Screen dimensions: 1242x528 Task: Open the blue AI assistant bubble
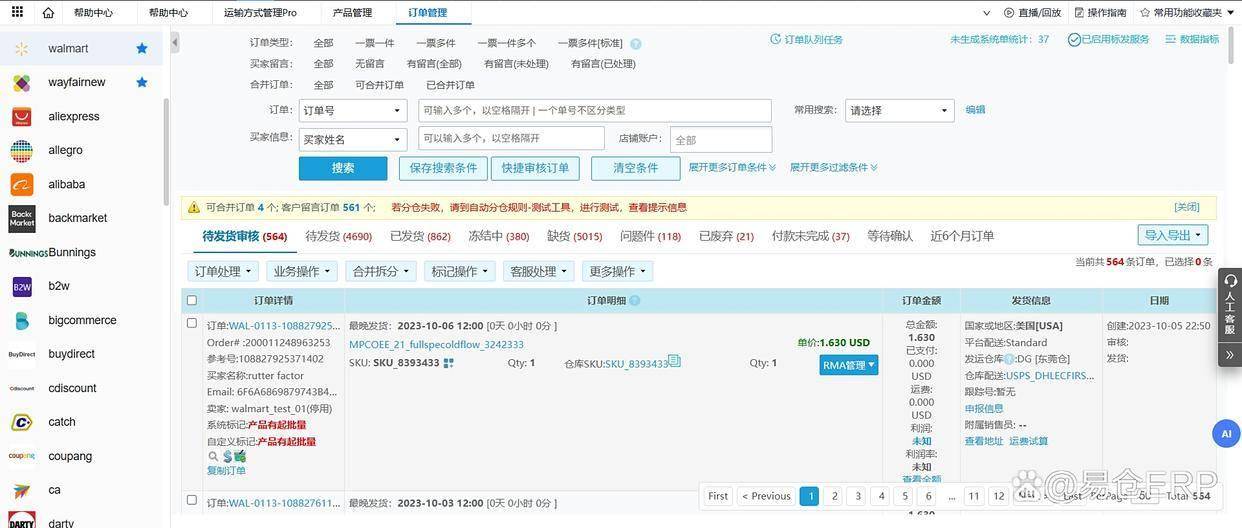pos(1226,433)
